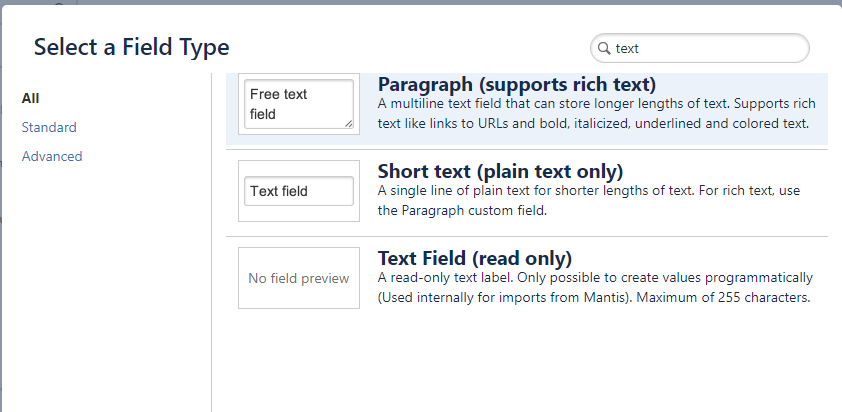Image resolution: width=842 pixels, height=412 pixels.
Task: Choose Paragraph (supports rich text) heading
Action: (x=517, y=84)
